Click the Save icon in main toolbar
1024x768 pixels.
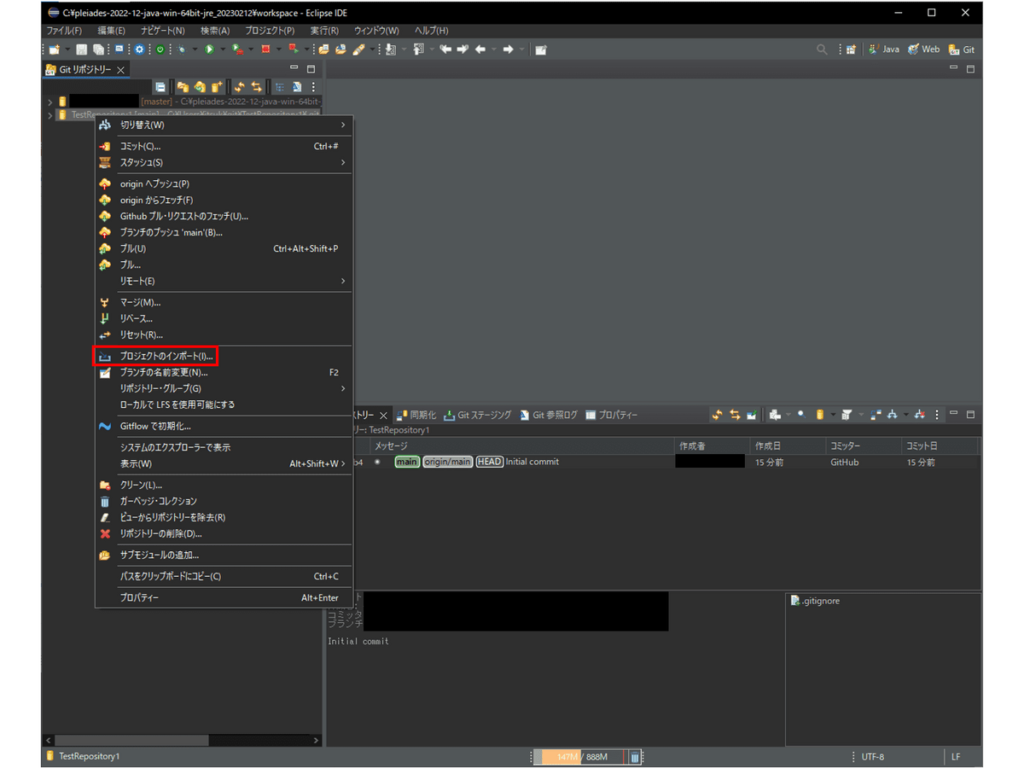click(81, 50)
